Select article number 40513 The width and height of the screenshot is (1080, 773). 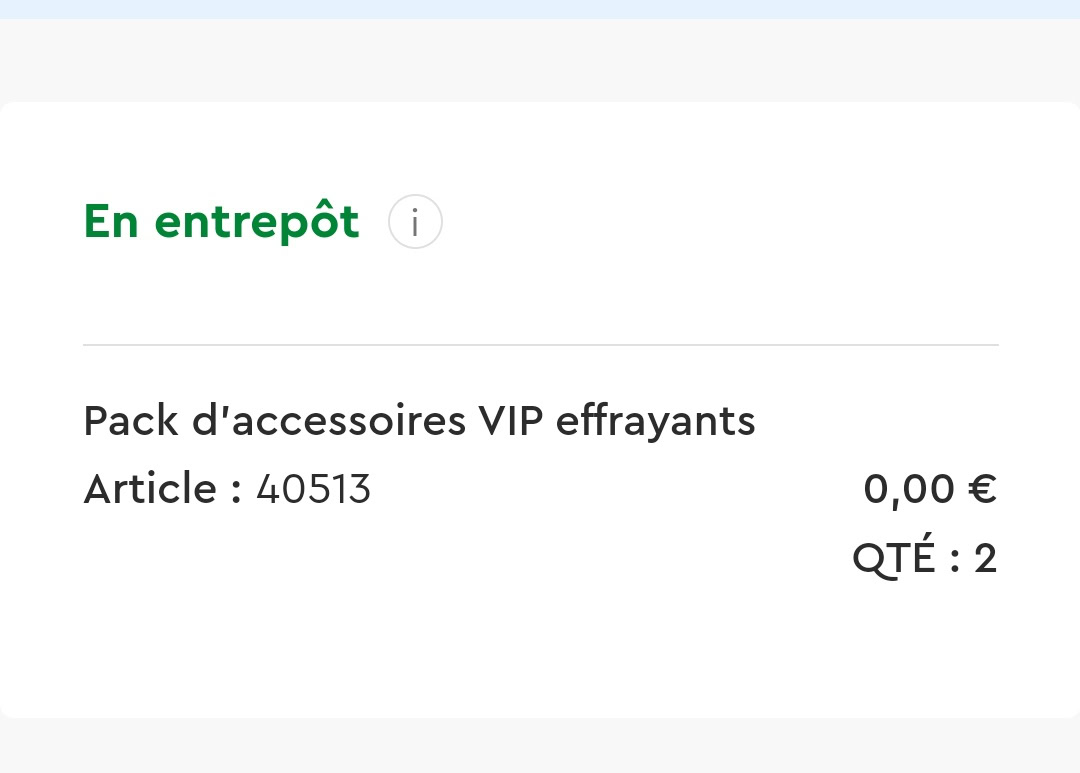pos(313,489)
